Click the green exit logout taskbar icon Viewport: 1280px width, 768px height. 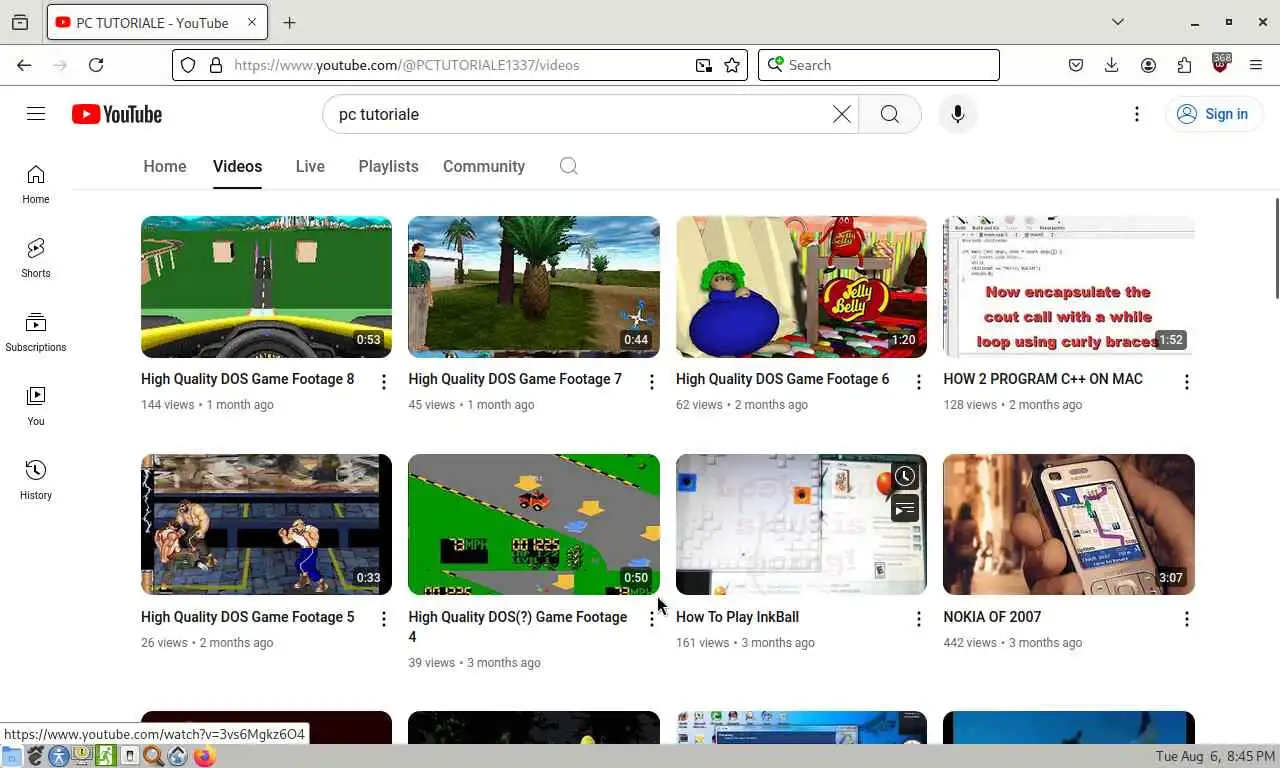(x=106, y=757)
